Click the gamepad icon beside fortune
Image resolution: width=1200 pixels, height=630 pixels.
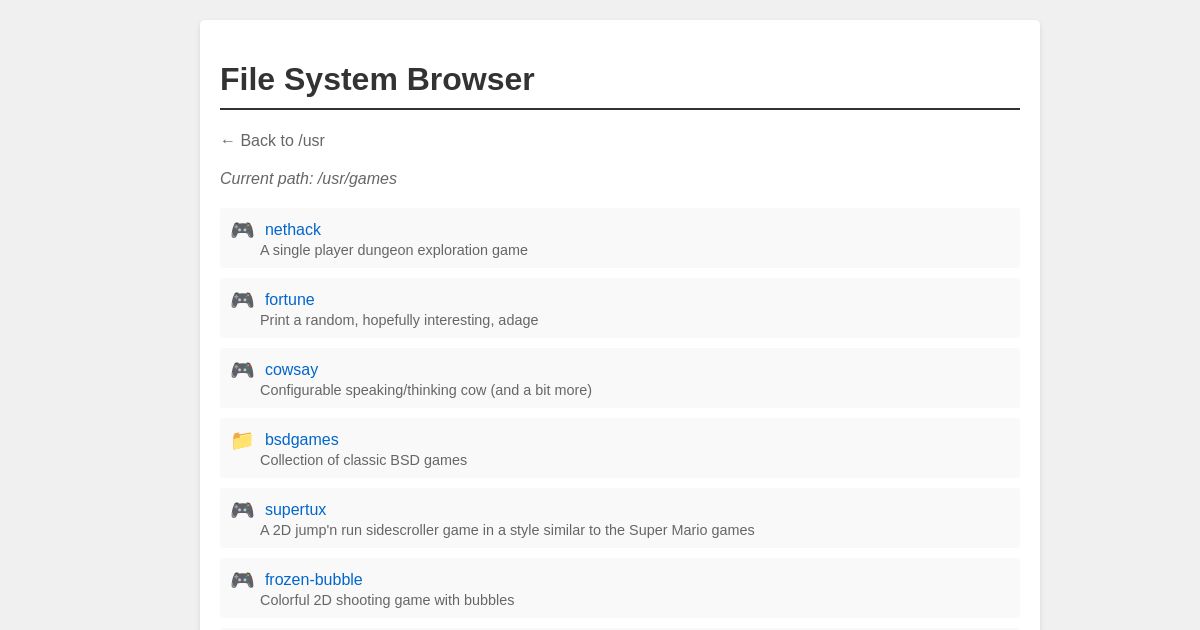[x=242, y=300]
